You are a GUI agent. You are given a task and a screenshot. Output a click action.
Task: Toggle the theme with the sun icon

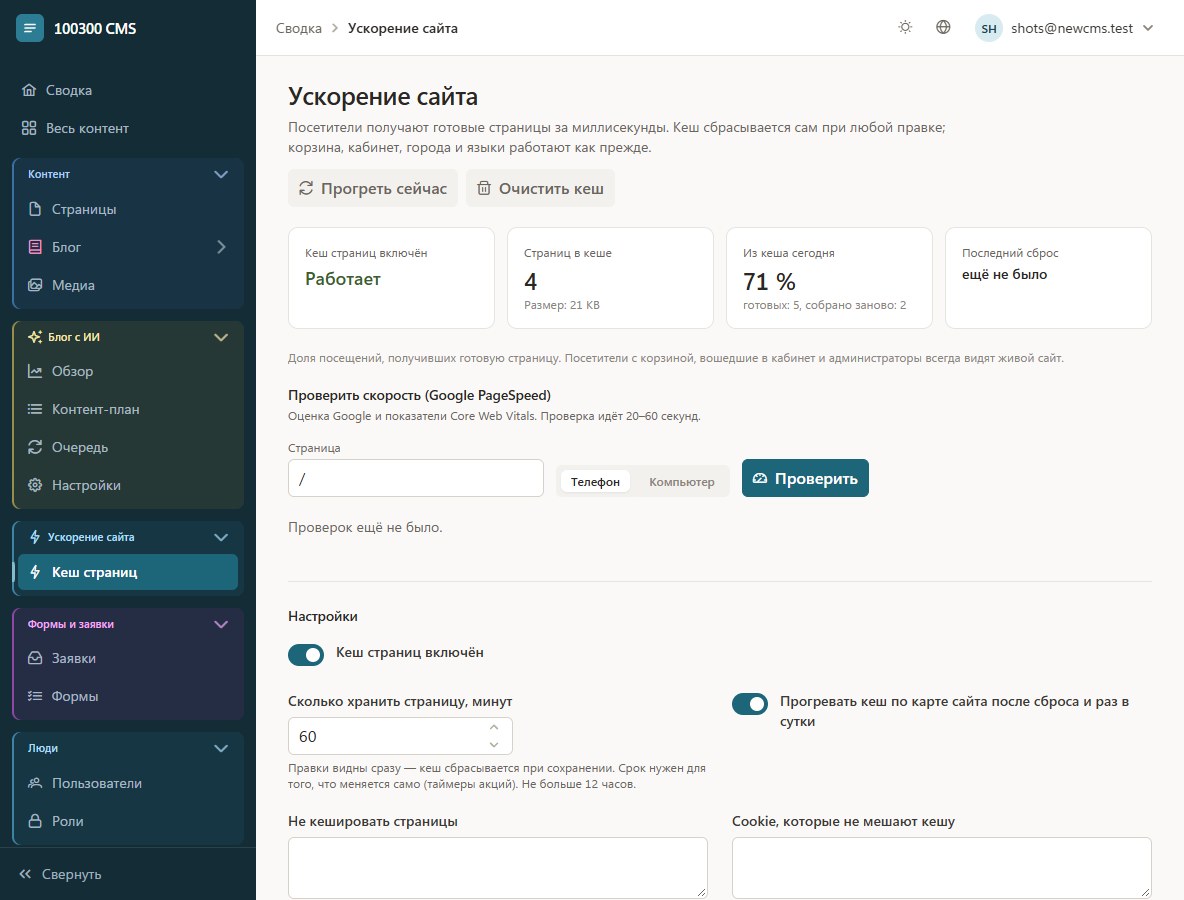tap(905, 27)
